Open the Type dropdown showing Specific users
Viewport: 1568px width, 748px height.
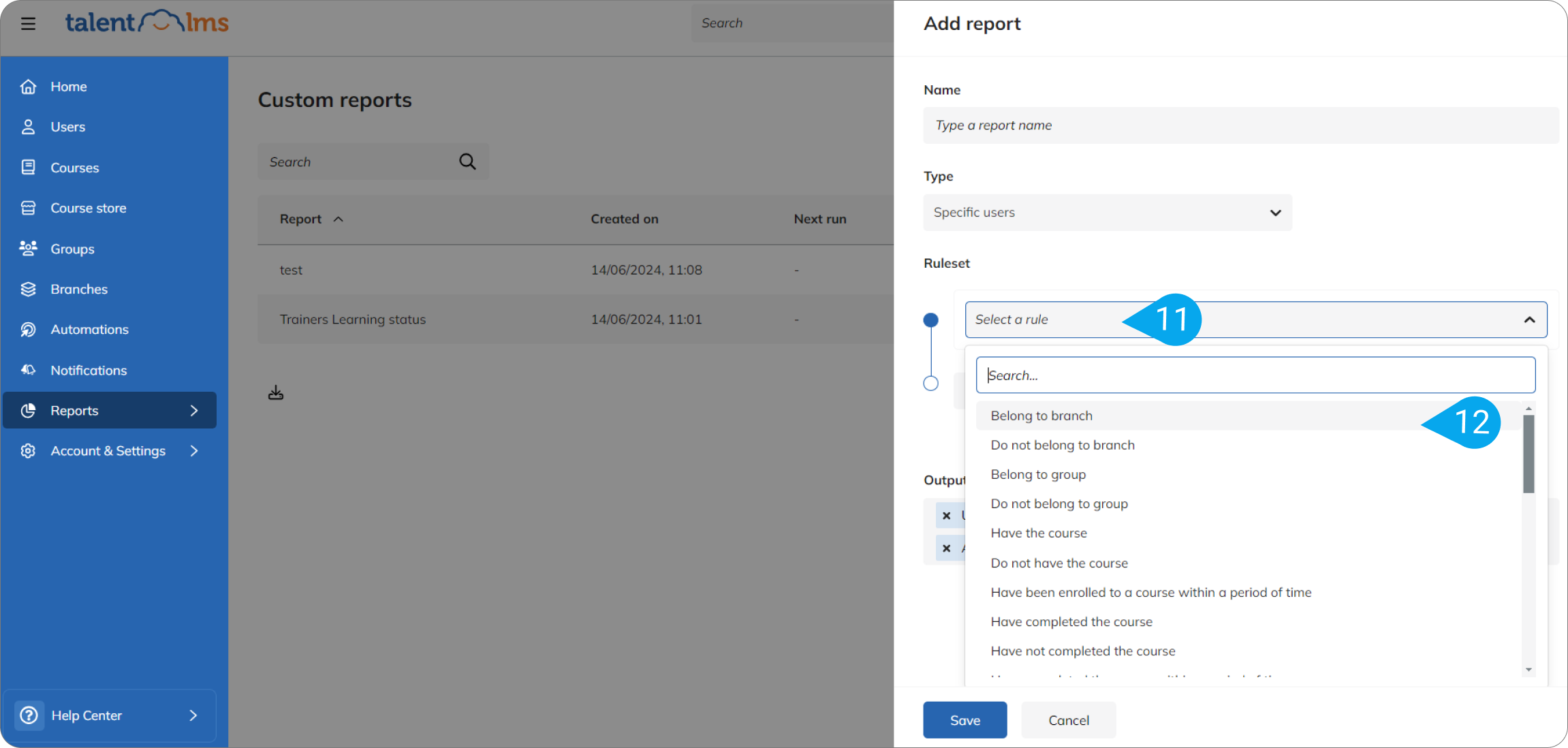tap(1108, 213)
